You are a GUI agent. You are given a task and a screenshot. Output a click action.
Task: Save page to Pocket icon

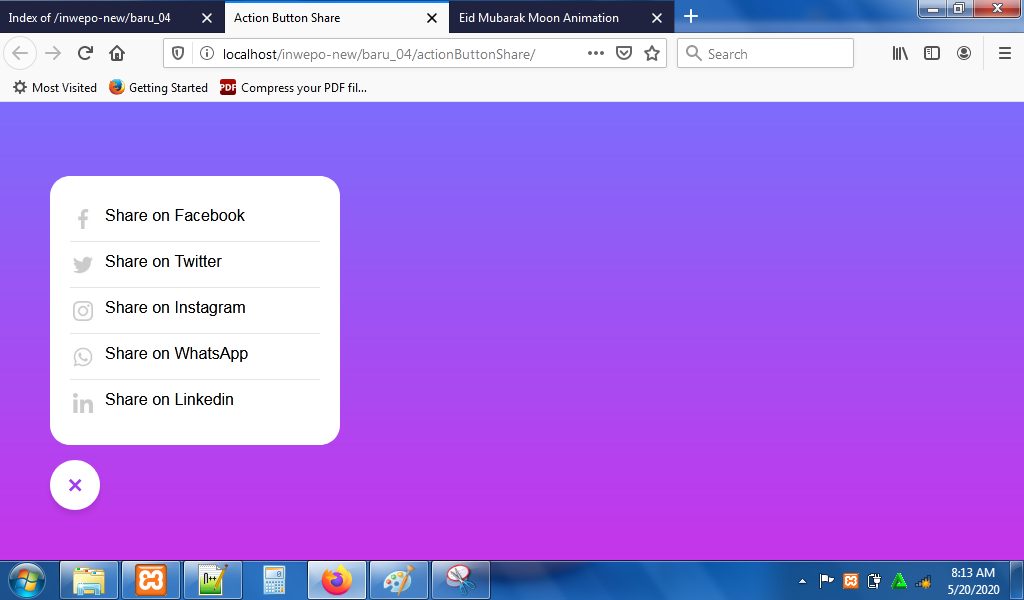tap(624, 54)
